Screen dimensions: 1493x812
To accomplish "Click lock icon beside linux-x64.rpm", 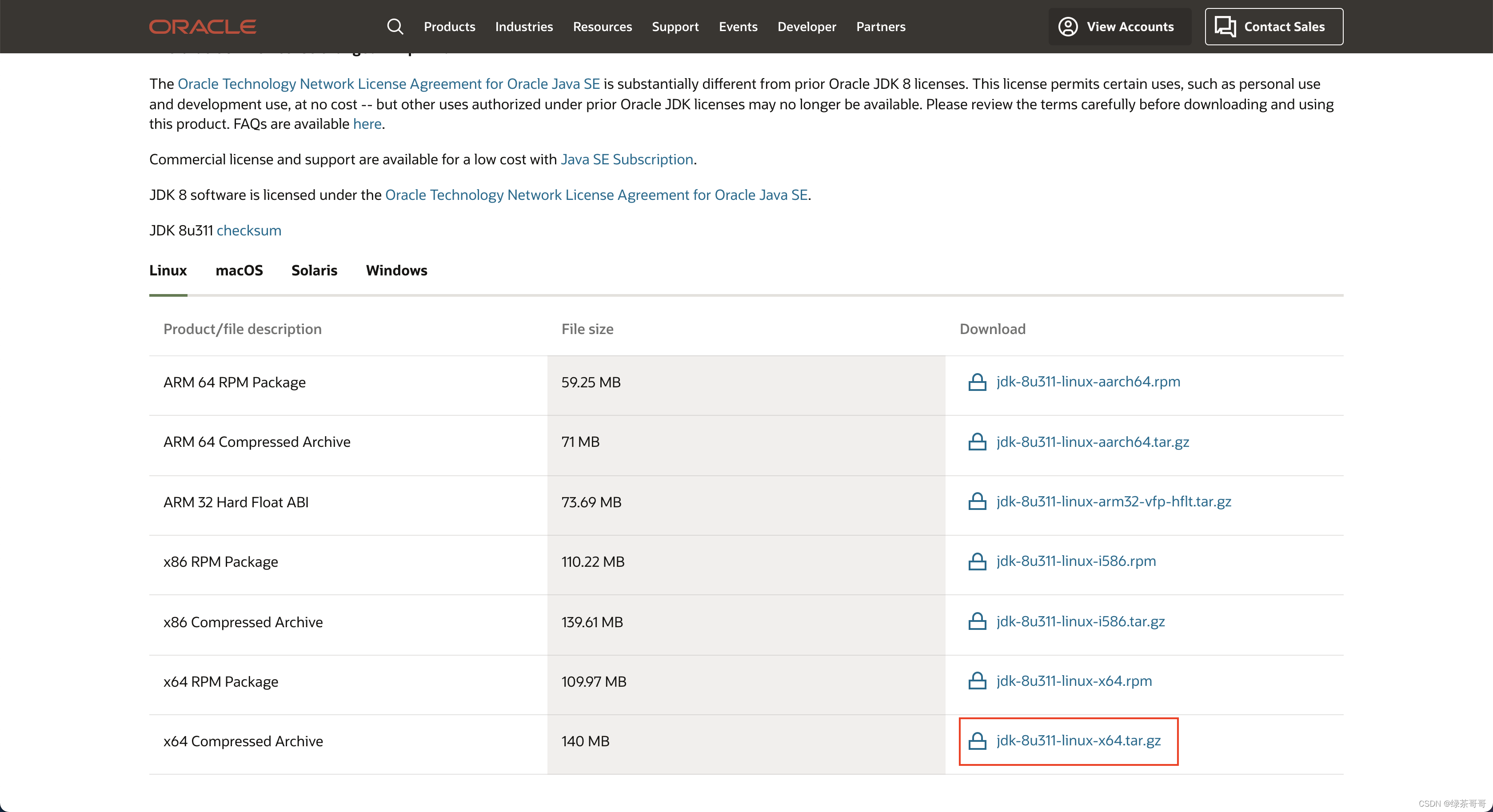I will click(x=977, y=681).
